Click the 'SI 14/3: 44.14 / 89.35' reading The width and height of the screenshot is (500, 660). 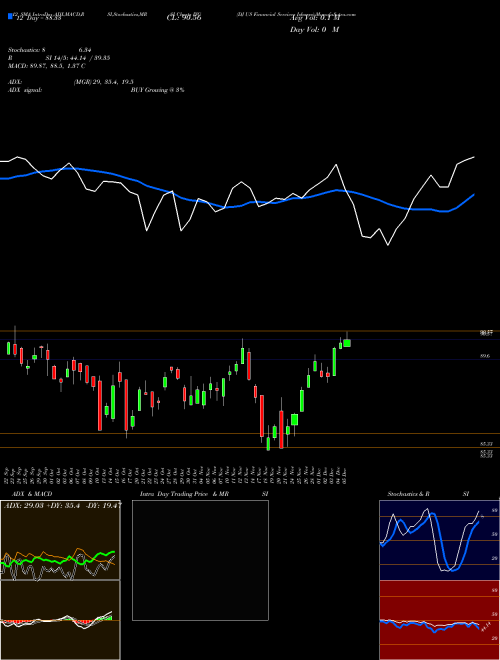pos(78,58)
